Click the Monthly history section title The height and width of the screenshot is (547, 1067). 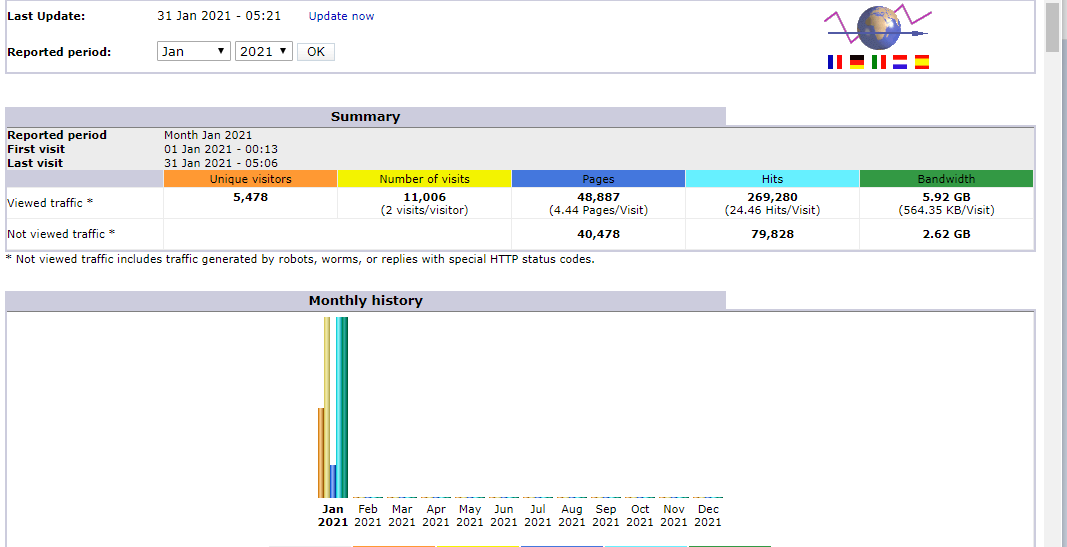365,301
